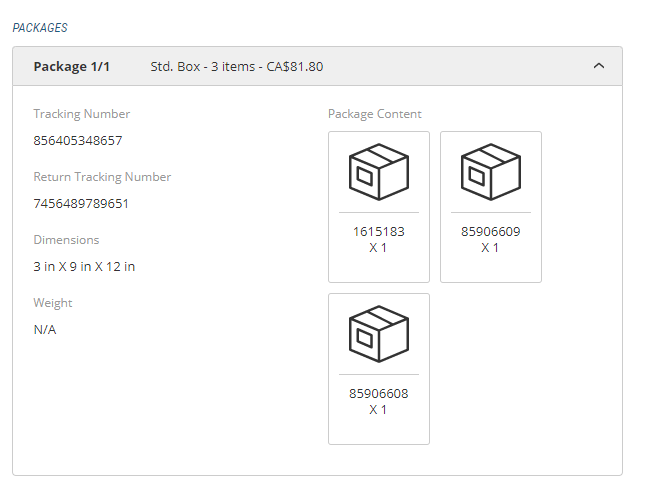Click the Return Tracking Number label
The height and width of the screenshot is (484, 646).
pos(102,177)
